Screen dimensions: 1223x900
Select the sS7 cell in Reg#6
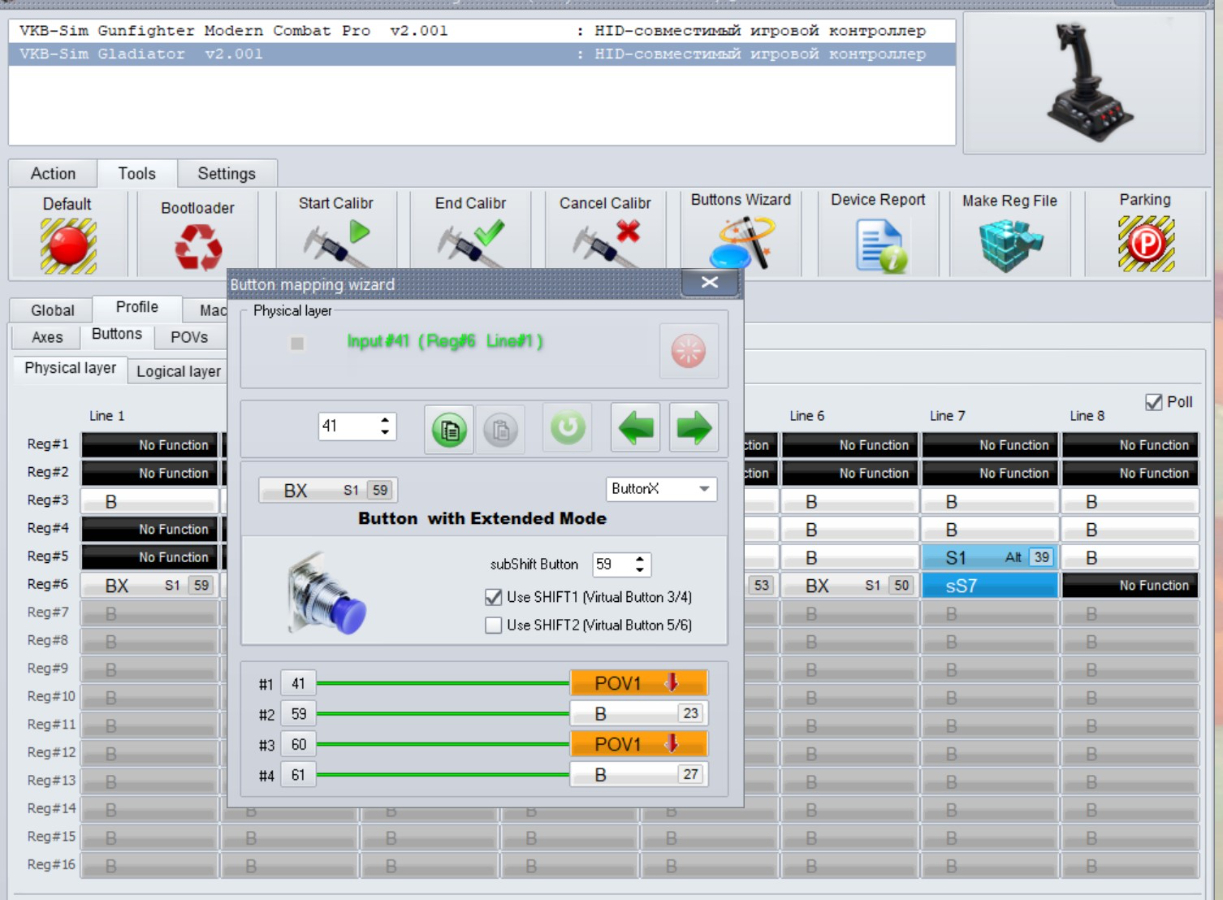click(x=990, y=586)
